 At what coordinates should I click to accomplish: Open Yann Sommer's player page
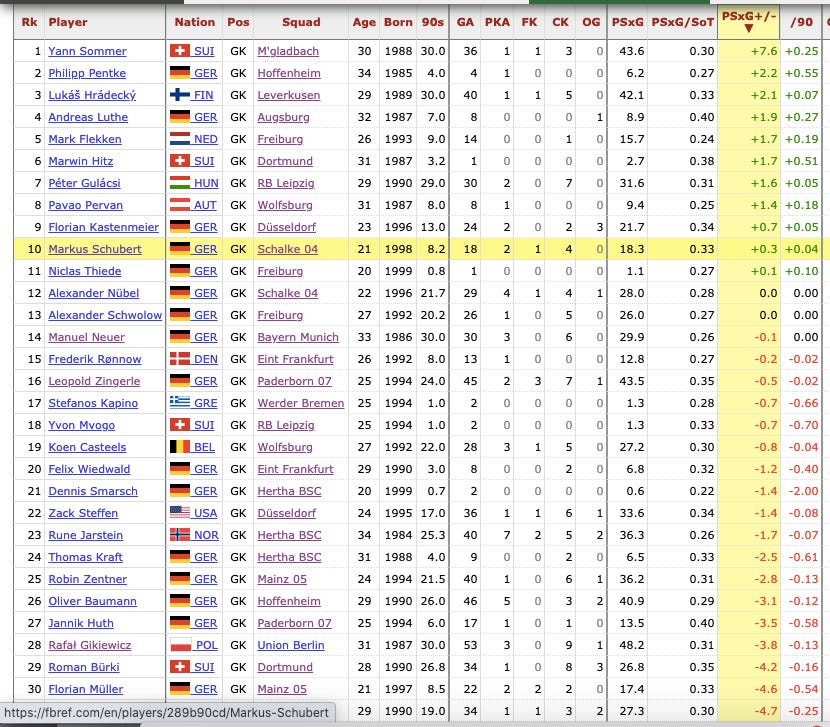(x=87, y=51)
